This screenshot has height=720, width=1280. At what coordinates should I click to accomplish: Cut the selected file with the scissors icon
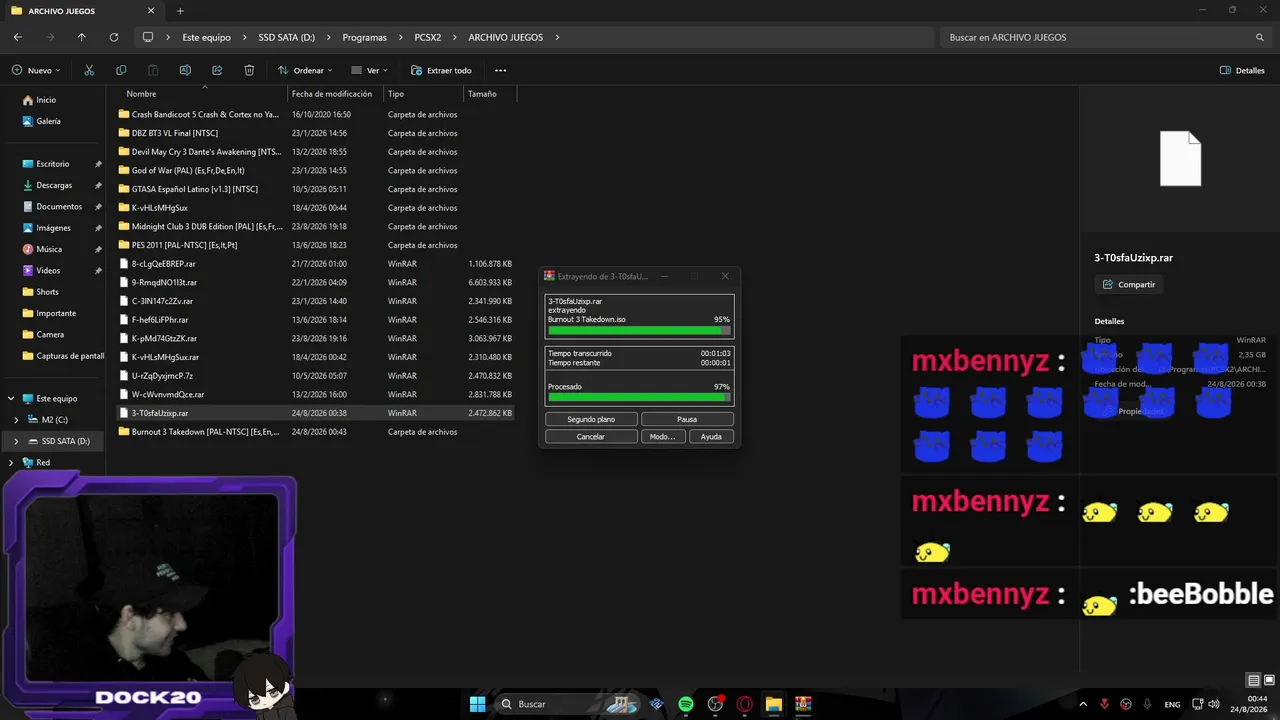pyautogui.click(x=89, y=70)
